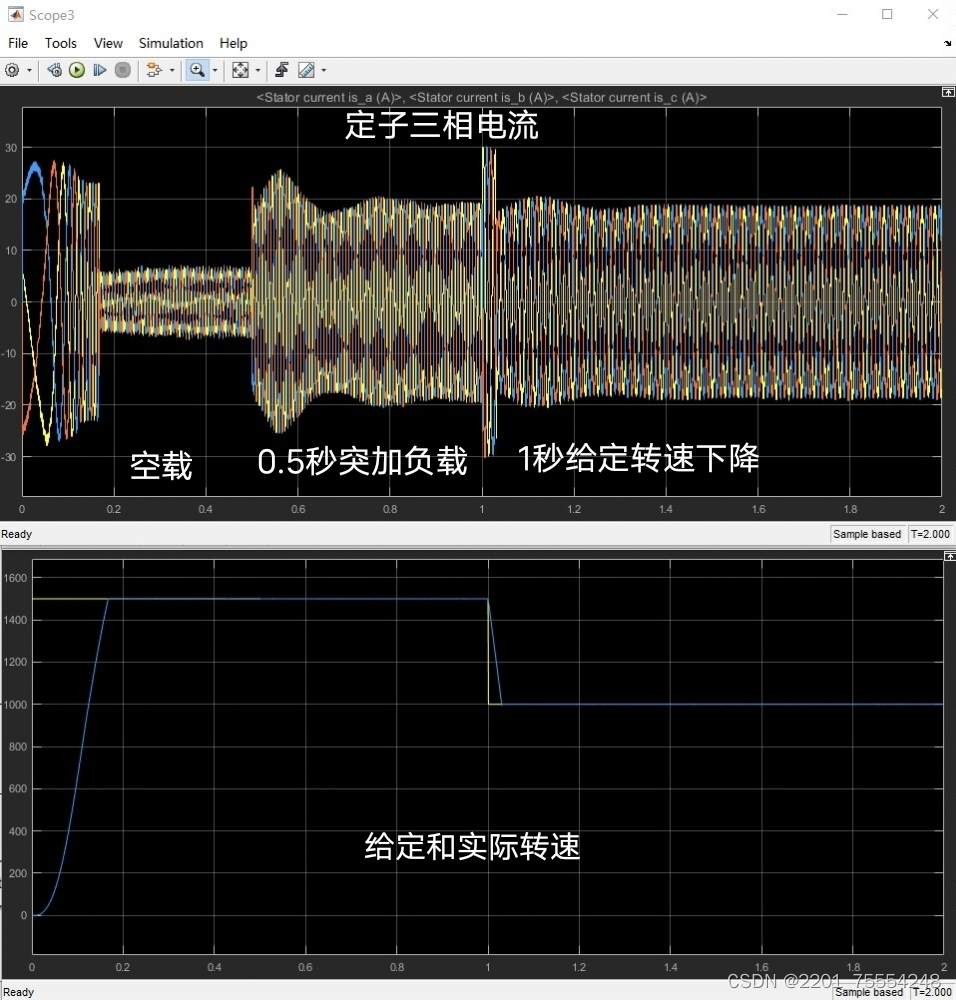Open the Cursor Measurements ruler tool
The height and width of the screenshot is (1000, 956).
(x=306, y=70)
